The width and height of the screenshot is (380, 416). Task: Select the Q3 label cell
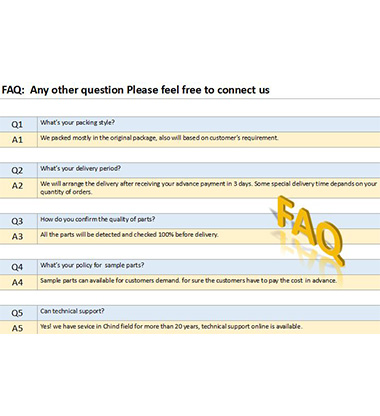click(x=18, y=221)
